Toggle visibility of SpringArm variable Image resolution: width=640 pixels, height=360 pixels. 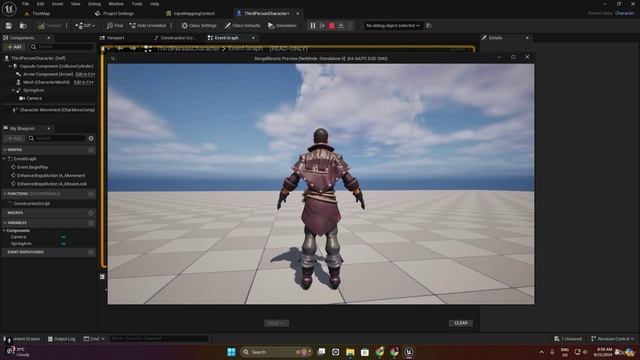click(x=64, y=244)
